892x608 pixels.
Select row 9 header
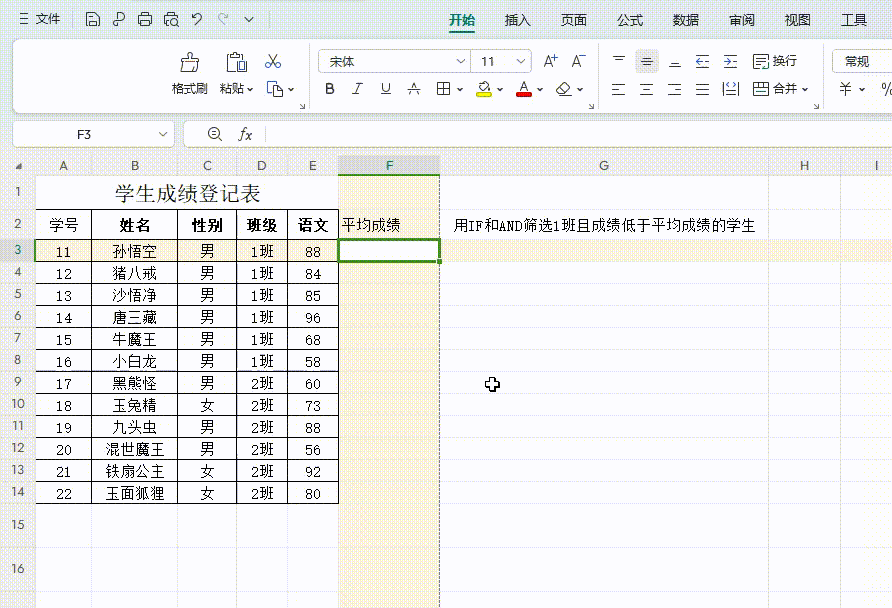tap(18, 382)
